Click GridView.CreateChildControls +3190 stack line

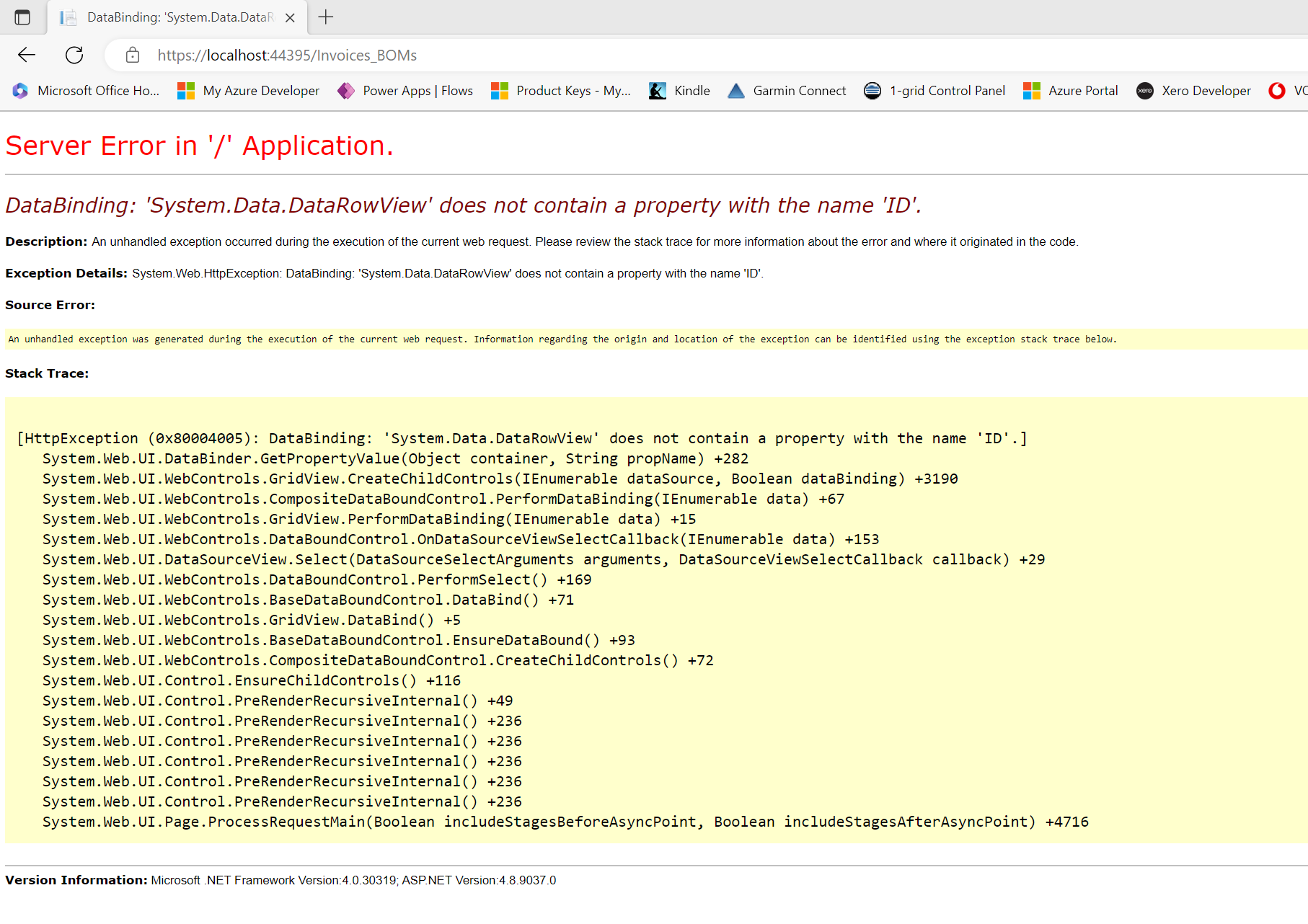[500, 479]
